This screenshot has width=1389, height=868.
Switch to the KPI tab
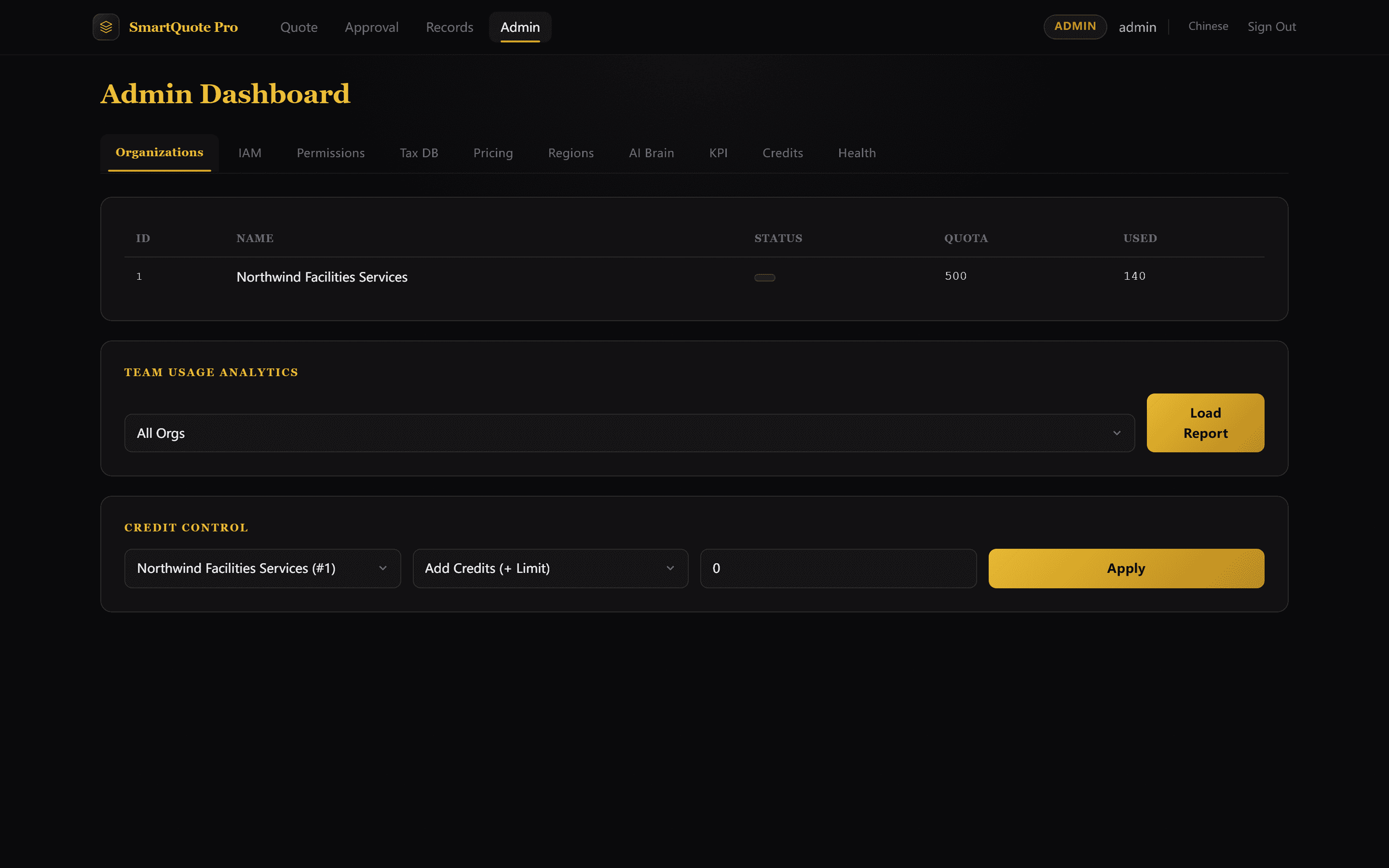tap(718, 153)
